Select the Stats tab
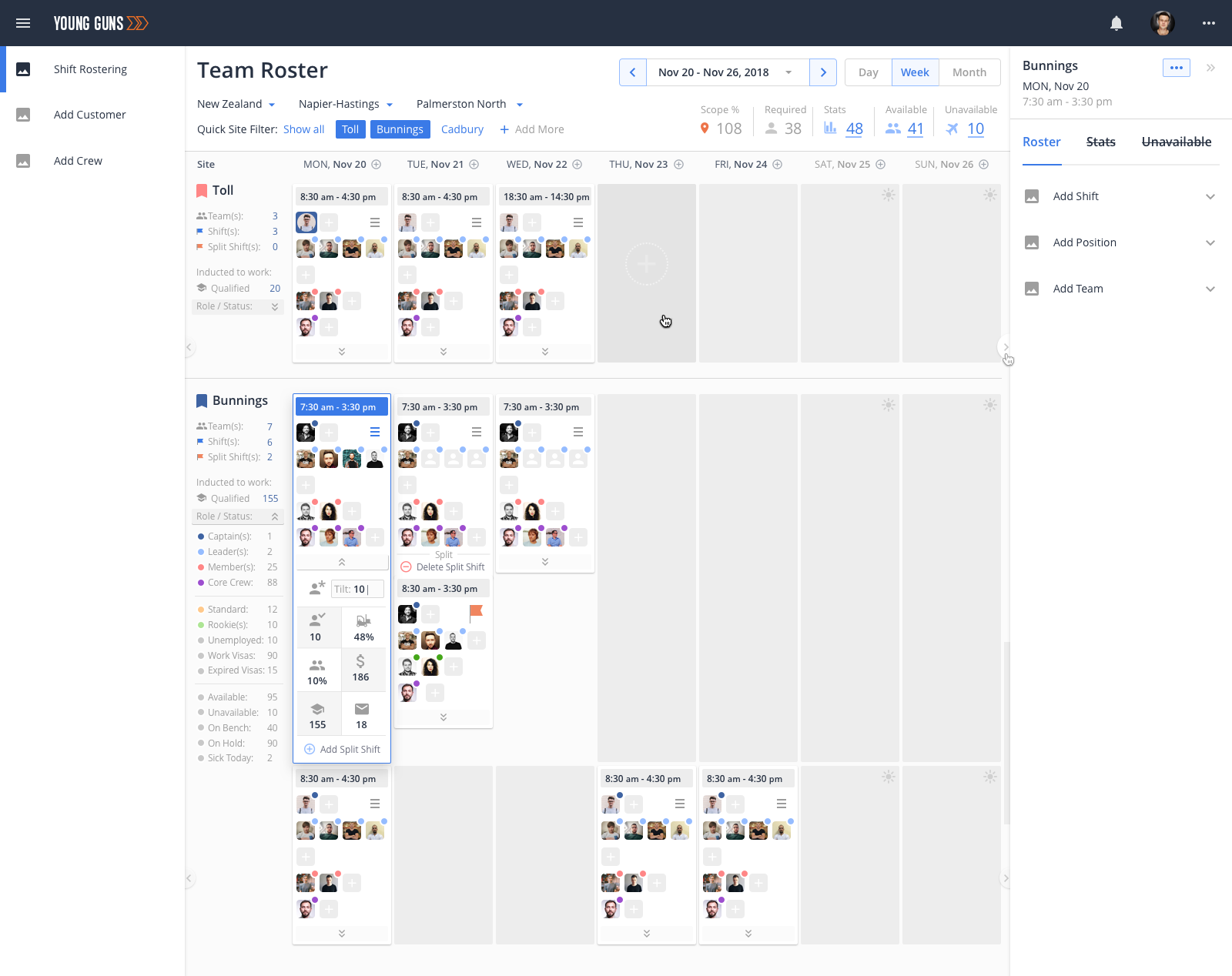 click(x=1101, y=142)
